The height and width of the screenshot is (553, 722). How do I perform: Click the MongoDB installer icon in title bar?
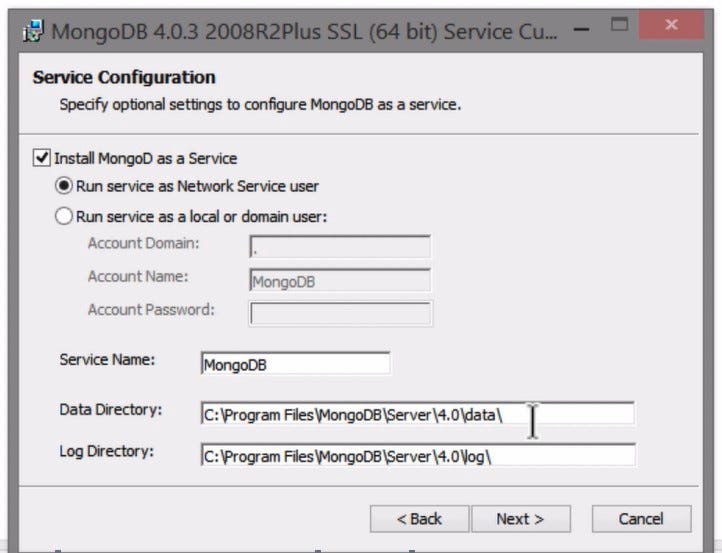click(x=33, y=31)
